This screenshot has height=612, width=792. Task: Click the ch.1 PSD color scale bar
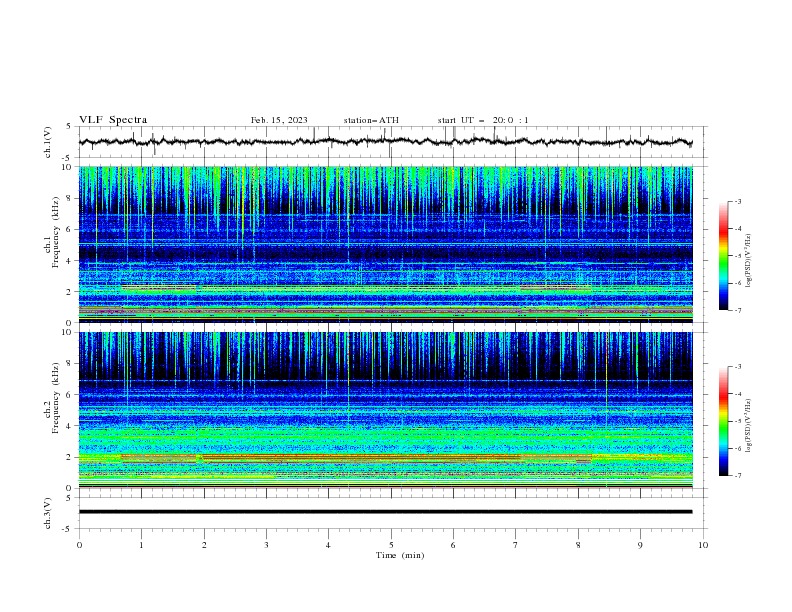tap(724, 256)
